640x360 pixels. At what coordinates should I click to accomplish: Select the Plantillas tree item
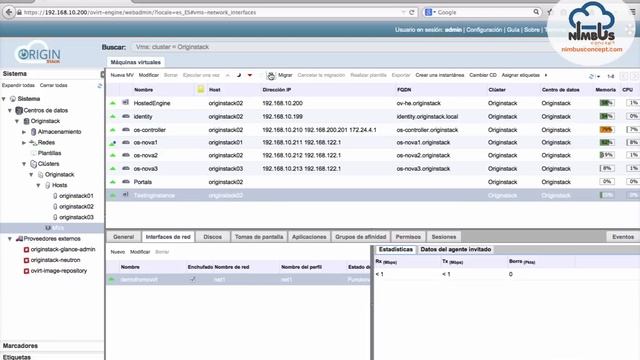click(49, 153)
